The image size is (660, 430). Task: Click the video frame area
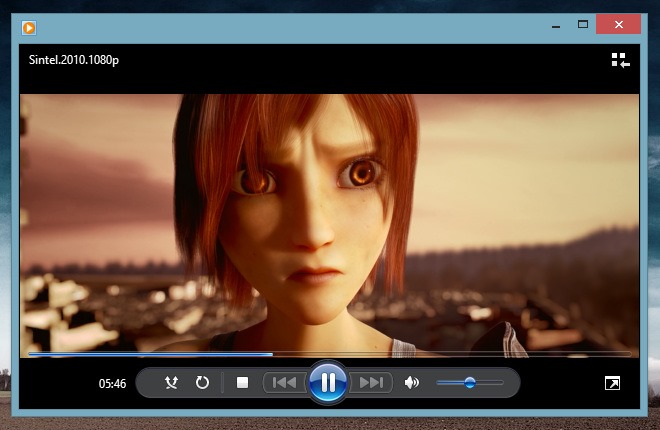[330, 226]
